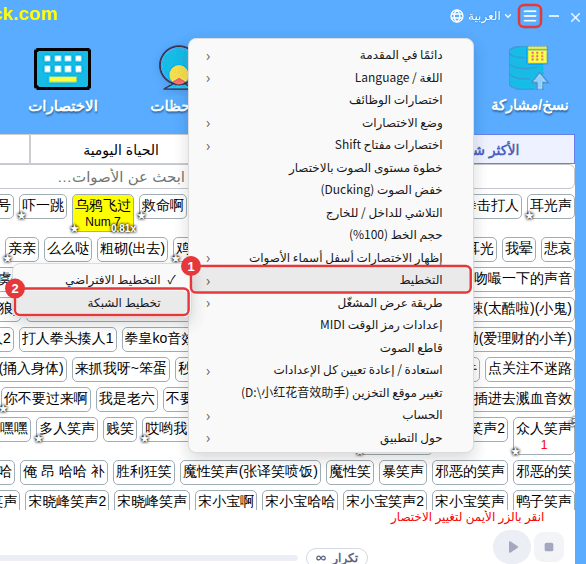
Task: Play the 亲亲 sound button
Action: tap(22, 249)
